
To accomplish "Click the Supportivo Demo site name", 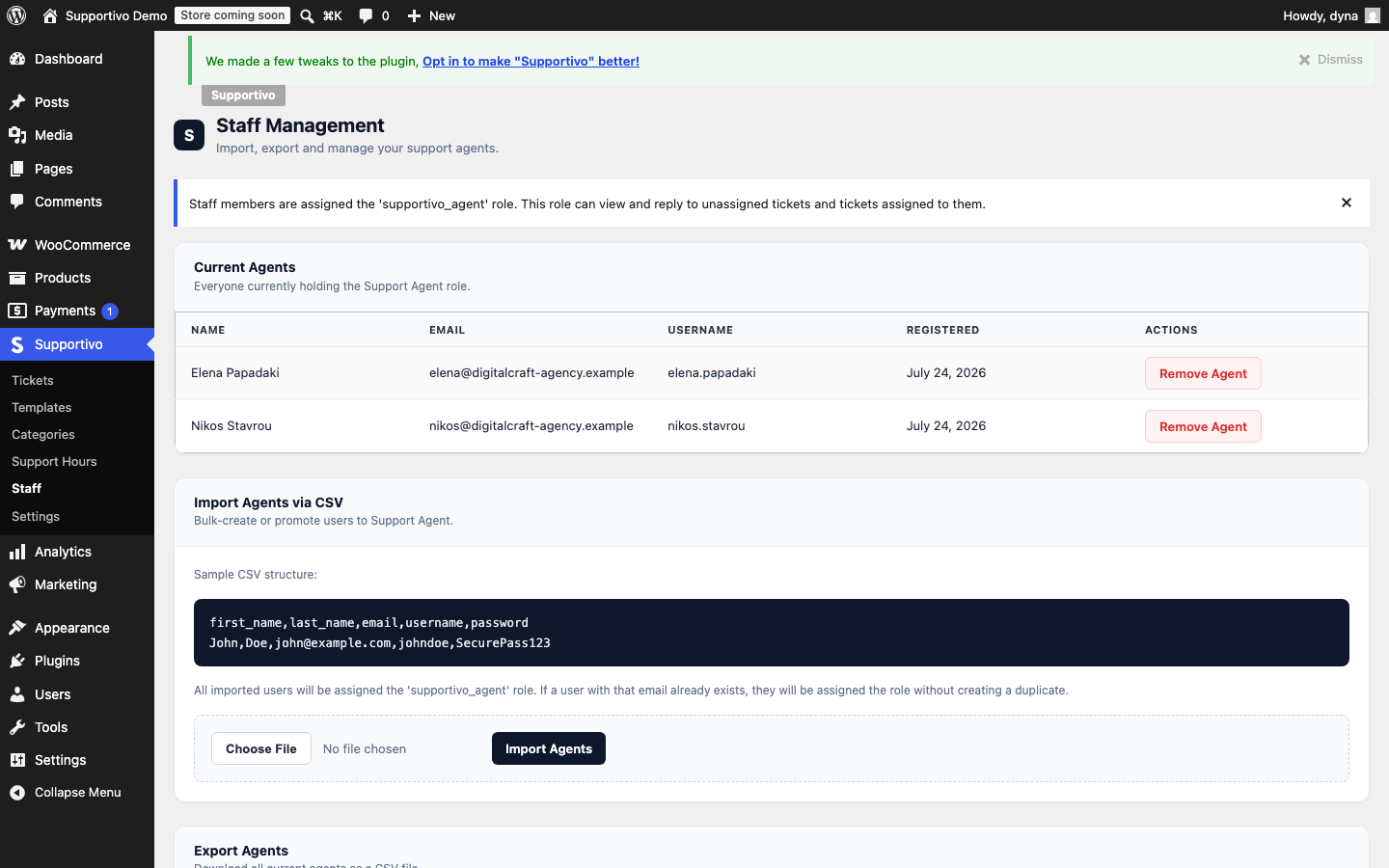I will 117,15.
